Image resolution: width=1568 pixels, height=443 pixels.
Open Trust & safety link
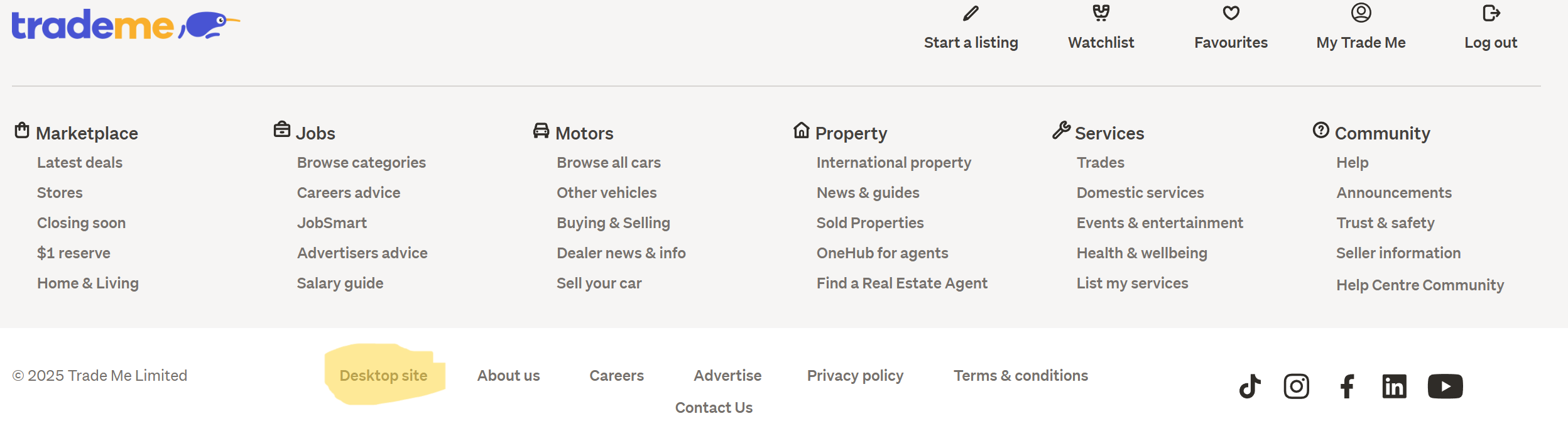(x=1385, y=223)
